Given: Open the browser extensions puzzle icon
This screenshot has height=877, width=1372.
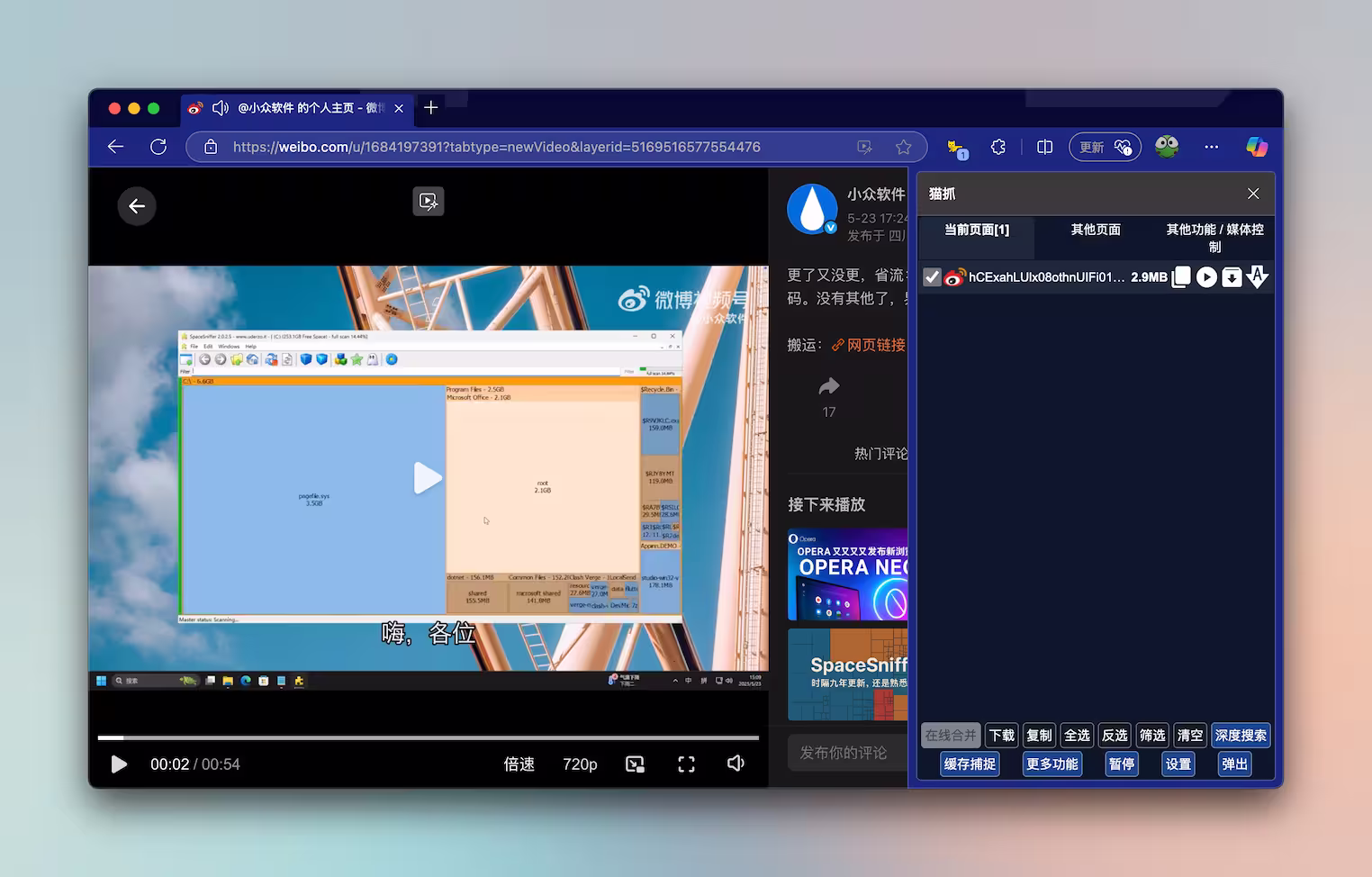Looking at the screenshot, I should (x=998, y=147).
